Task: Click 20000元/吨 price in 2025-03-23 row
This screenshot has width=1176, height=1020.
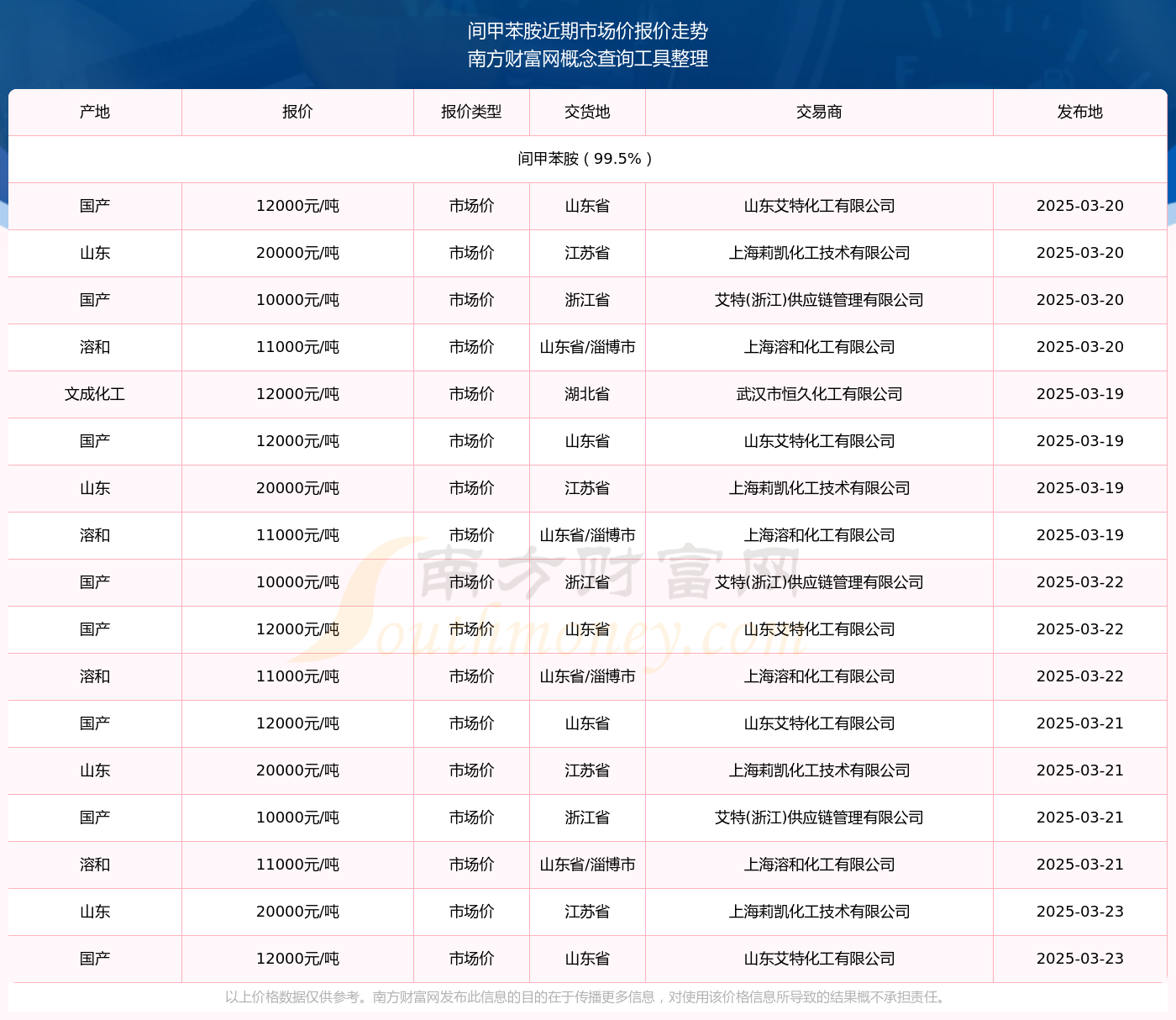Action: point(297,912)
